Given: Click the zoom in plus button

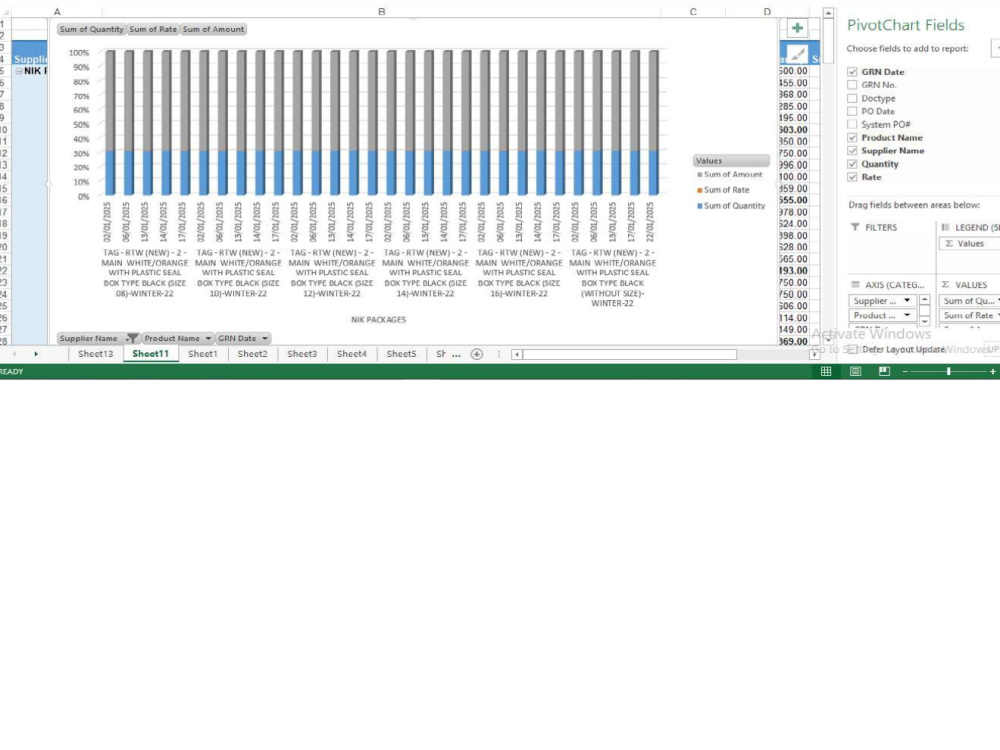Looking at the screenshot, I should [x=992, y=371].
